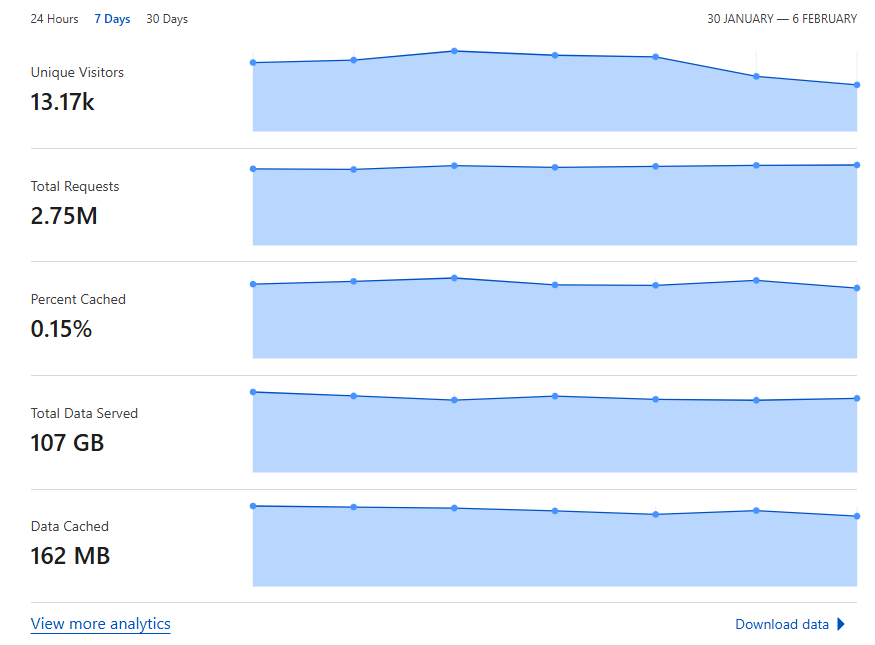
Task: Click the 13.17k Unique Visitors value
Action: pos(62,102)
